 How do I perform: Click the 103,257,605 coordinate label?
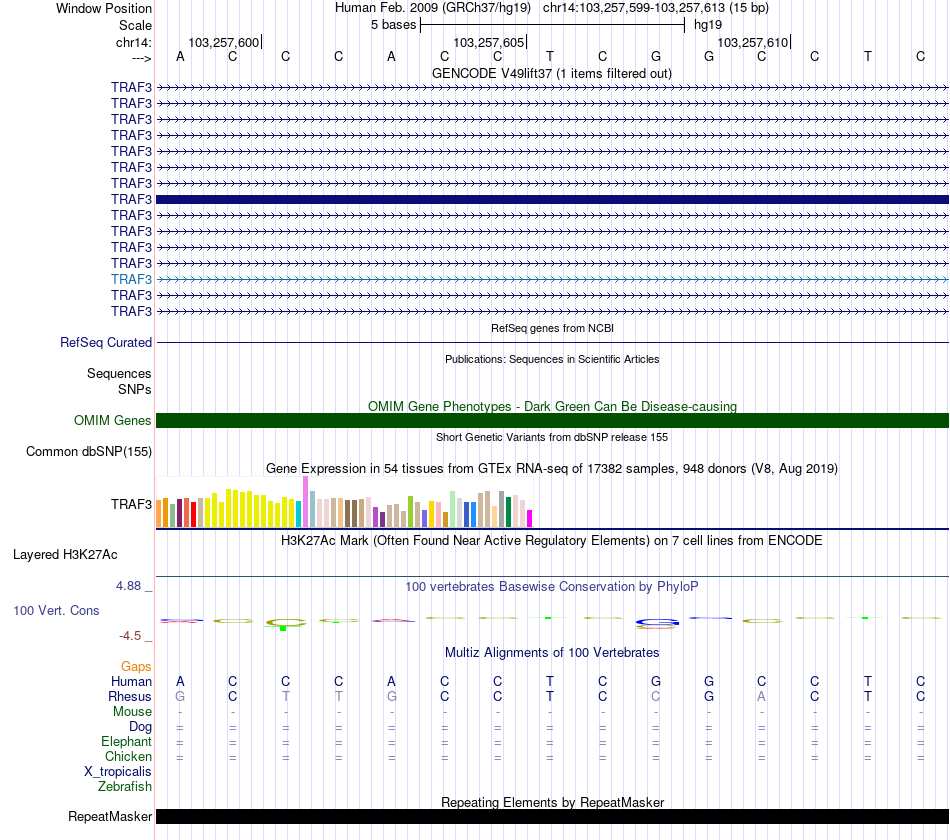tap(488, 42)
